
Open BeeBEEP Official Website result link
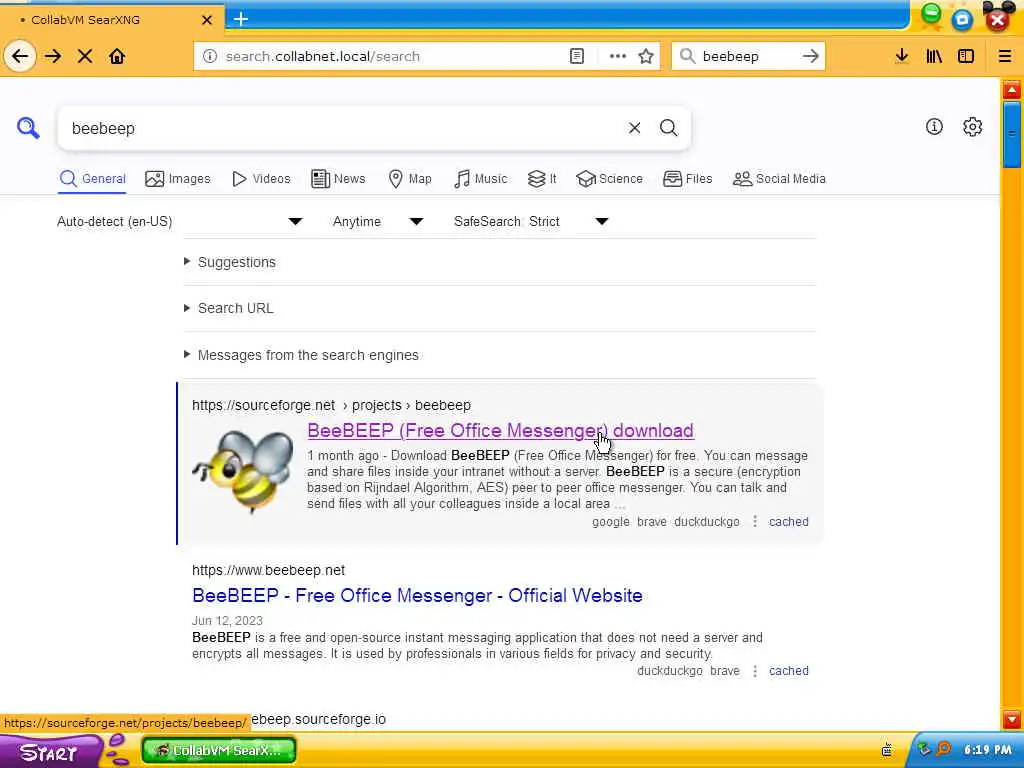pyautogui.click(x=417, y=596)
